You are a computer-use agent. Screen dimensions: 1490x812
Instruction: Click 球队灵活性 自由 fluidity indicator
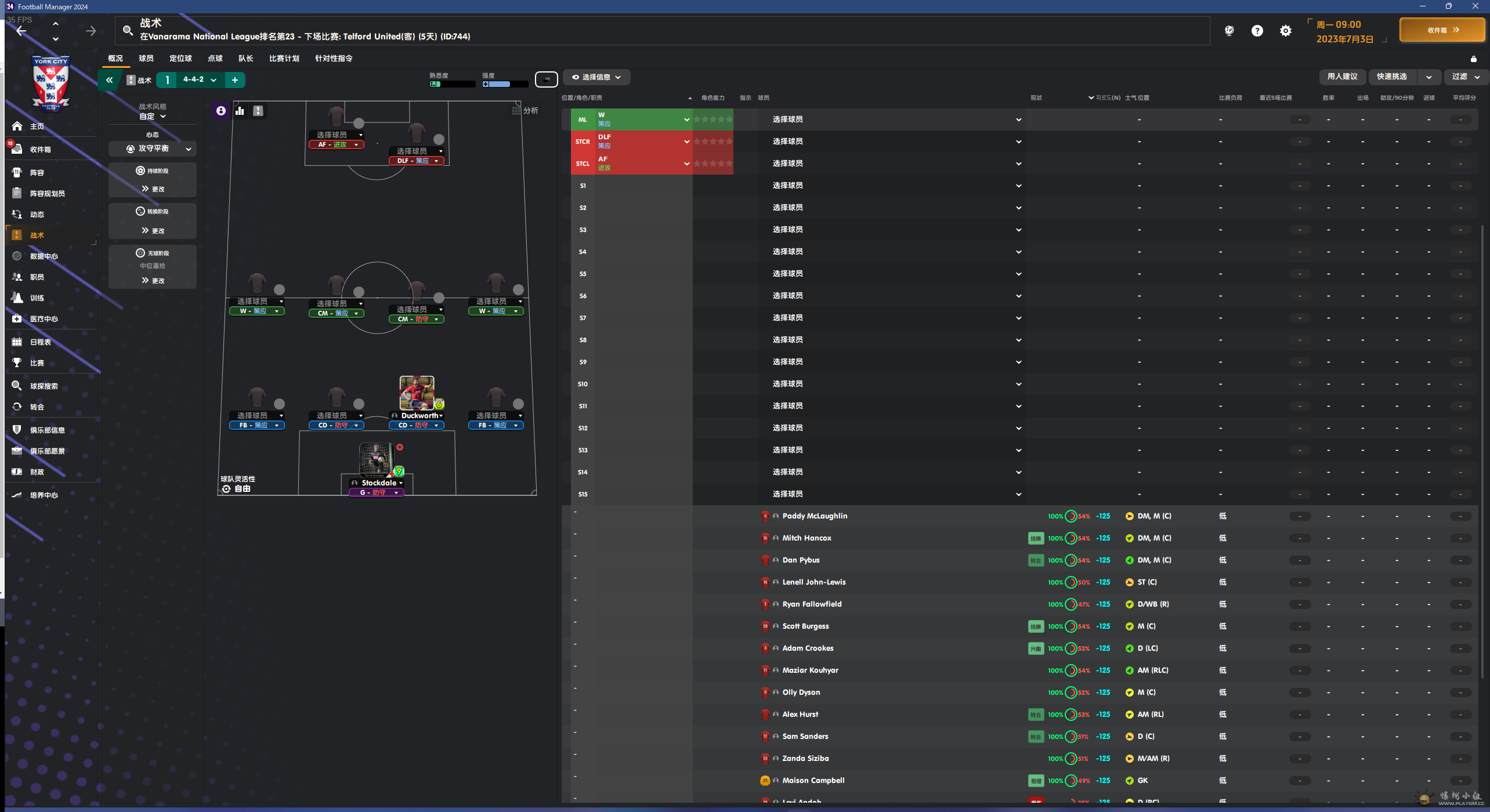pos(238,484)
